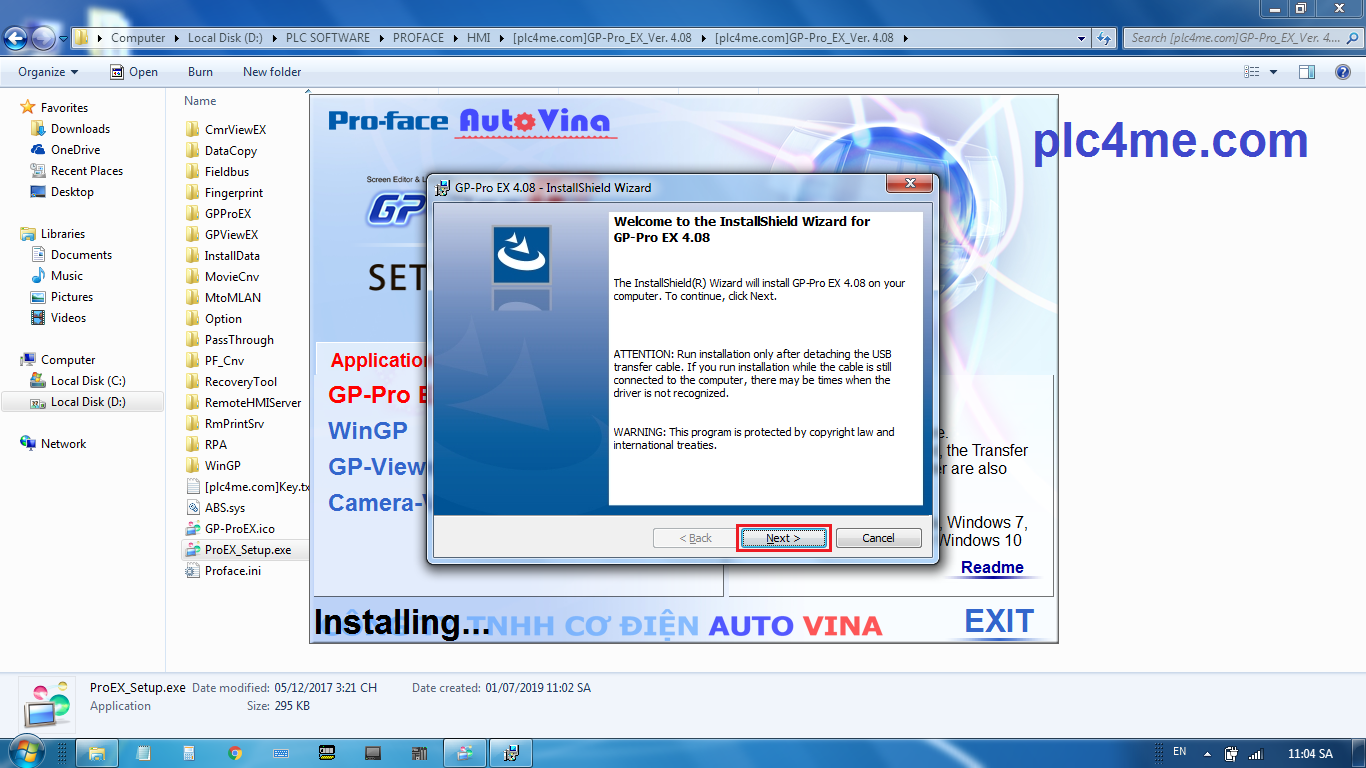
Task: Open Calculator from the taskbar
Action: pyautogui.click(x=188, y=753)
